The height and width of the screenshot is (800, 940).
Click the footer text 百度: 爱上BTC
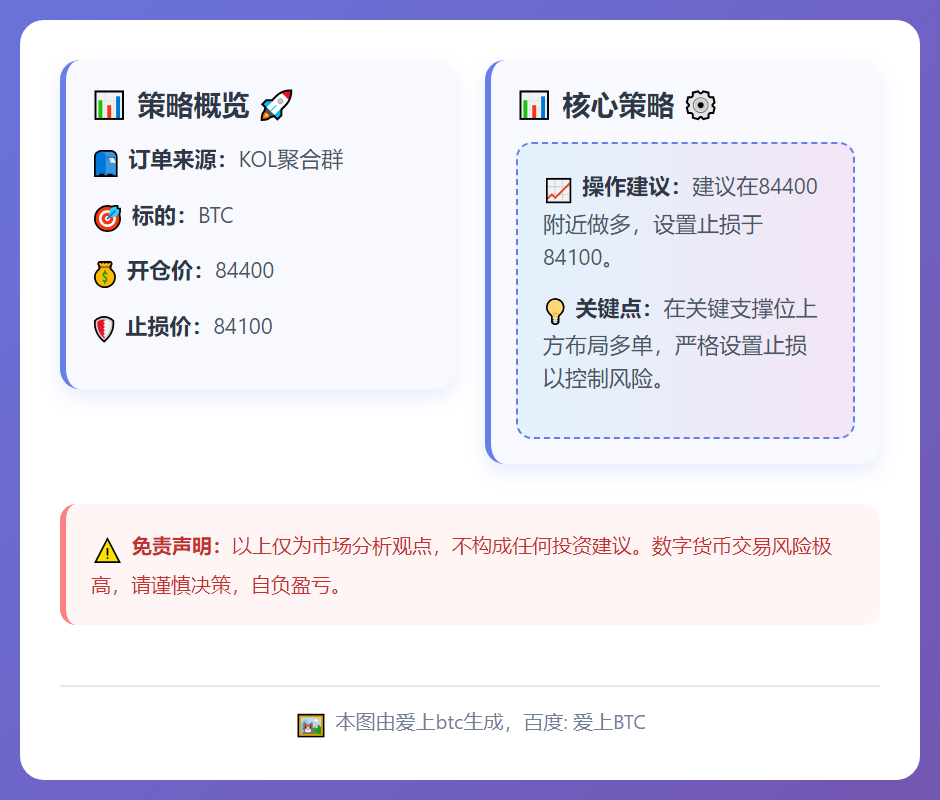point(585,722)
